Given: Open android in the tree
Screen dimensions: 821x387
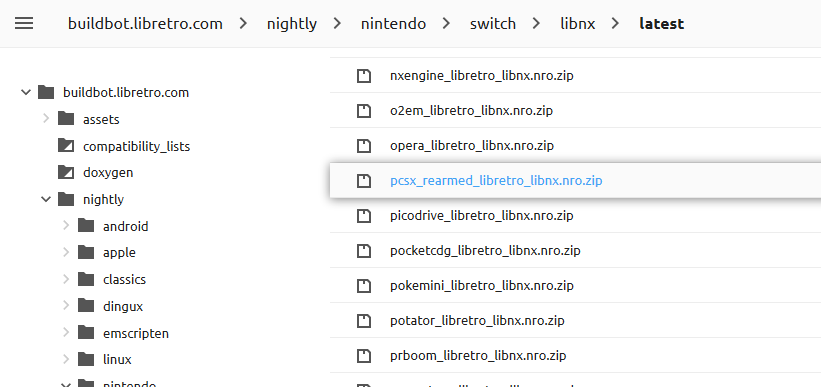Looking at the screenshot, I should coord(126,226).
